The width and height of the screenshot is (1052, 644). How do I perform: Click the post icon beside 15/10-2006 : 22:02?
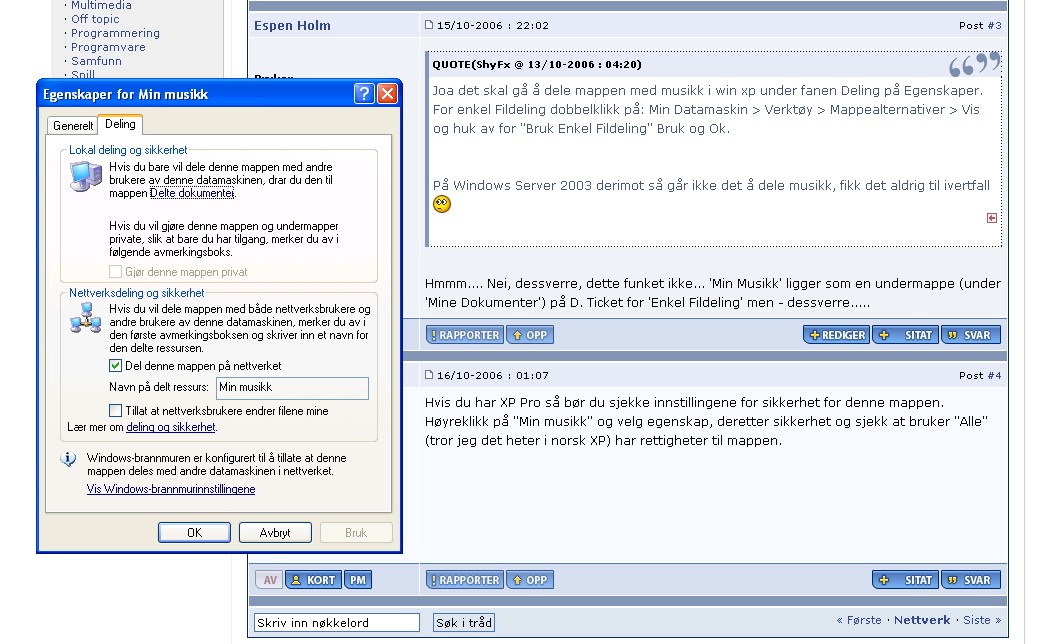(429, 25)
